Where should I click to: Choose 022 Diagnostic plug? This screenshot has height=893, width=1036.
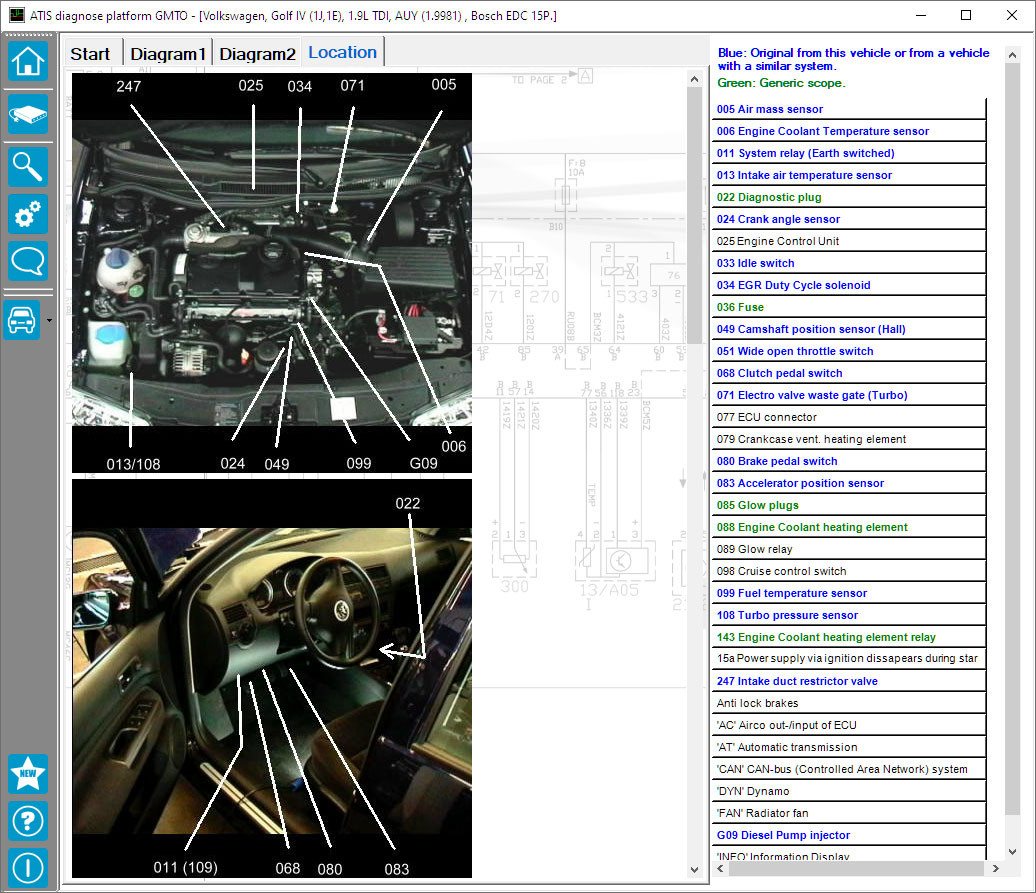(848, 197)
